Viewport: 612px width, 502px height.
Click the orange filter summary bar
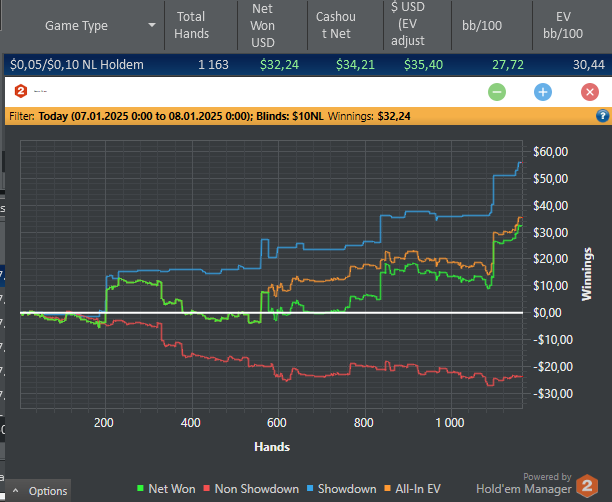tap(300, 116)
